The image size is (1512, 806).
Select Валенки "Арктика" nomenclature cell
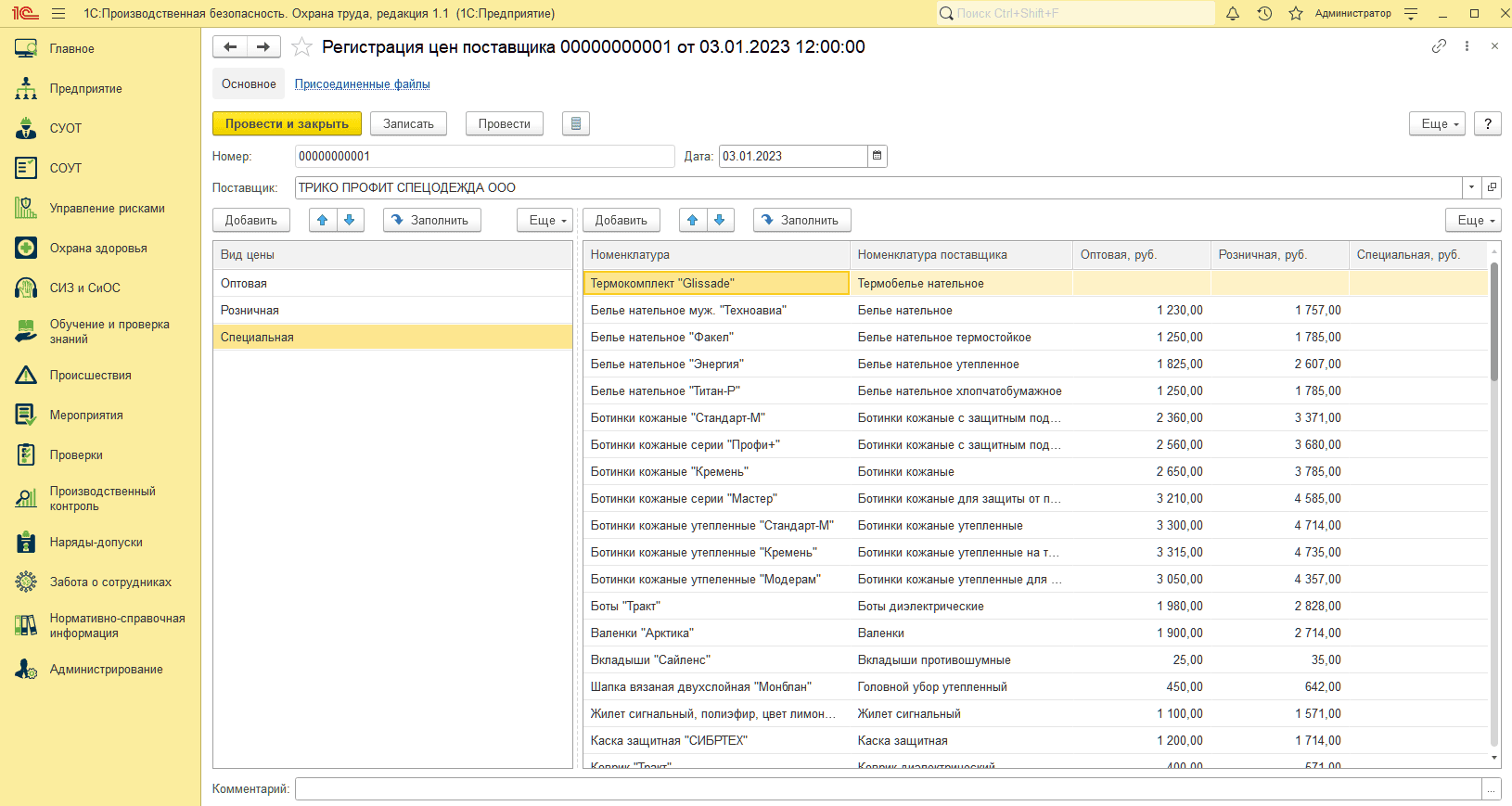click(x=716, y=633)
